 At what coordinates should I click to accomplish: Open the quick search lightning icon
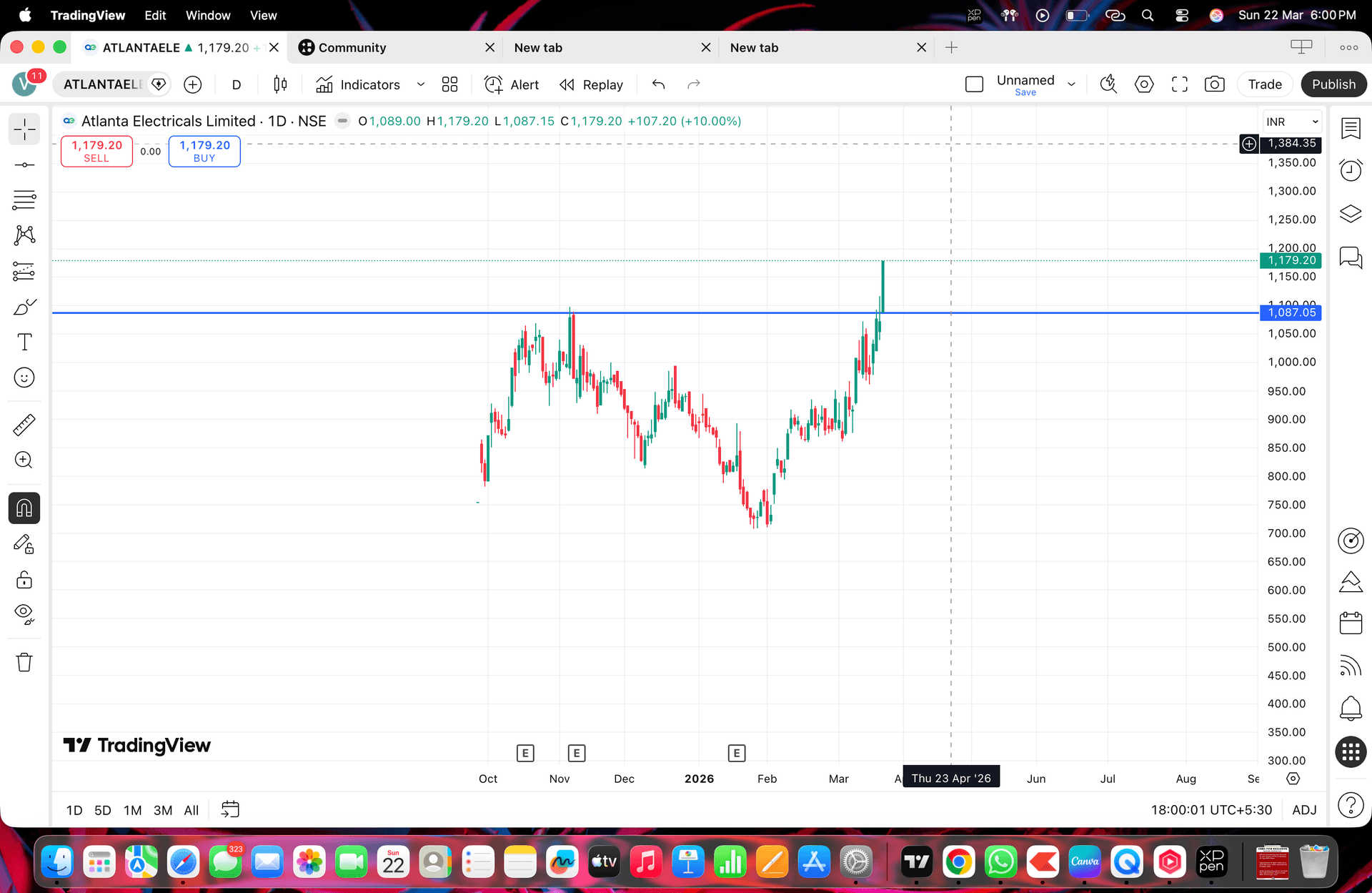tap(1108, 84)
